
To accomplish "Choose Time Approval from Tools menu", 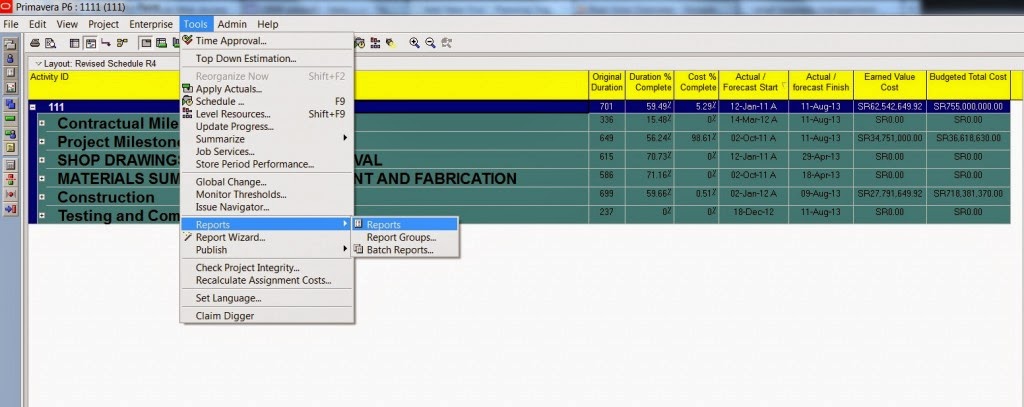I will pos(268,41).
